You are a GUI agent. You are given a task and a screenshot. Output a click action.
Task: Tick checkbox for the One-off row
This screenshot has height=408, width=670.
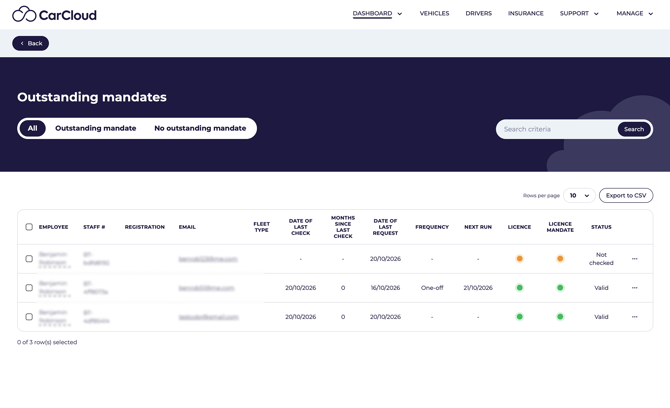click(29, 288)
